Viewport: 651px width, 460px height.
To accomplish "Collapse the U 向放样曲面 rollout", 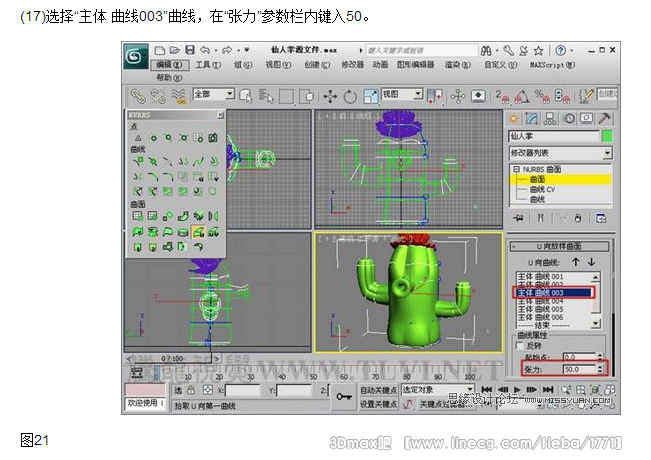I will coord(559,247).
